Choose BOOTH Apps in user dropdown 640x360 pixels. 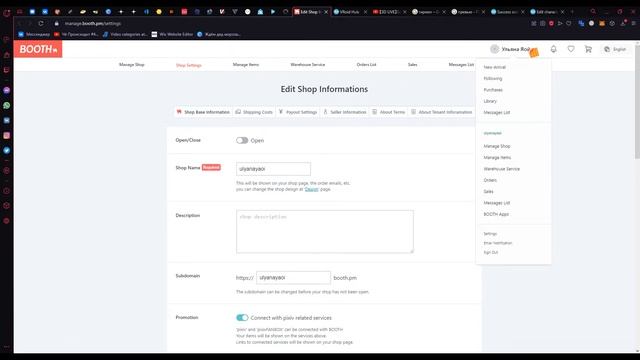coord(496,214)
